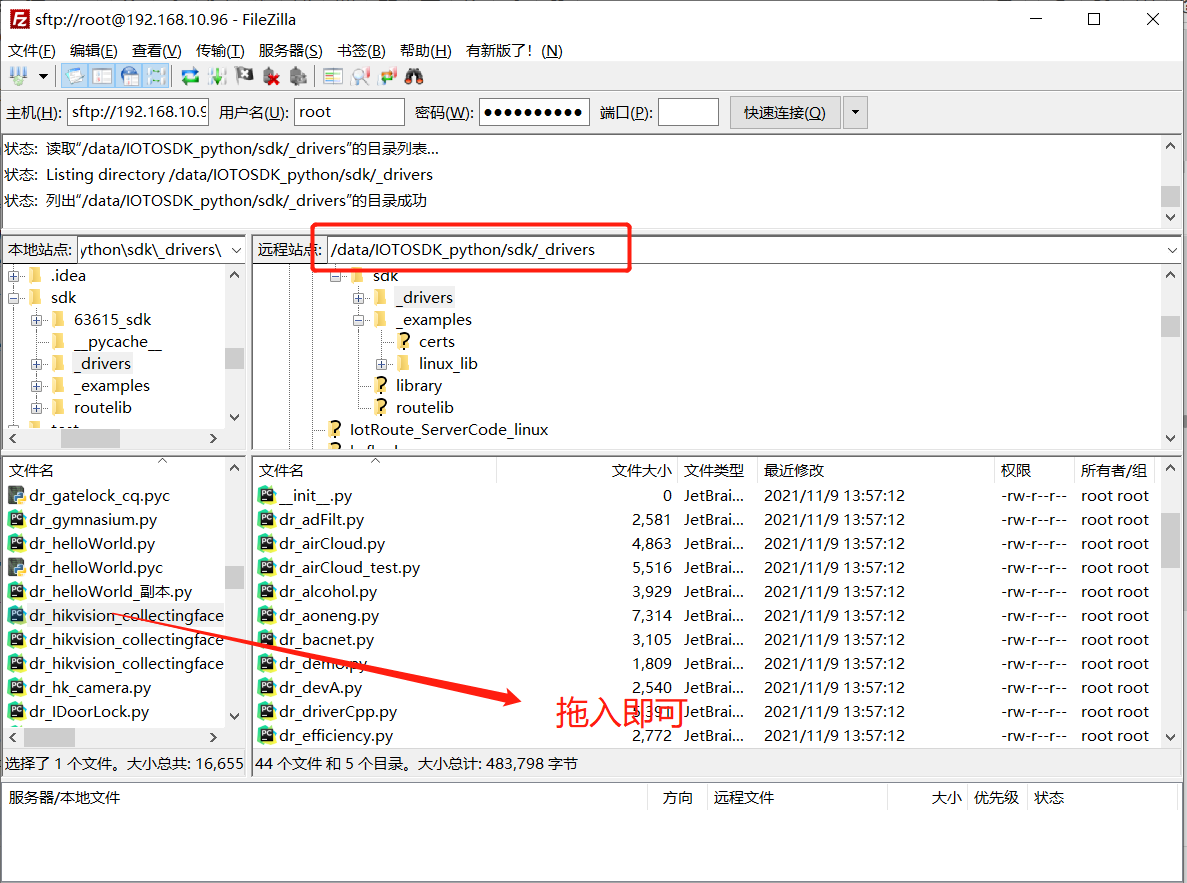The image size is (1187, 883).
Task: Click the 文件大小 column header
Action: [x=641, y=470]
